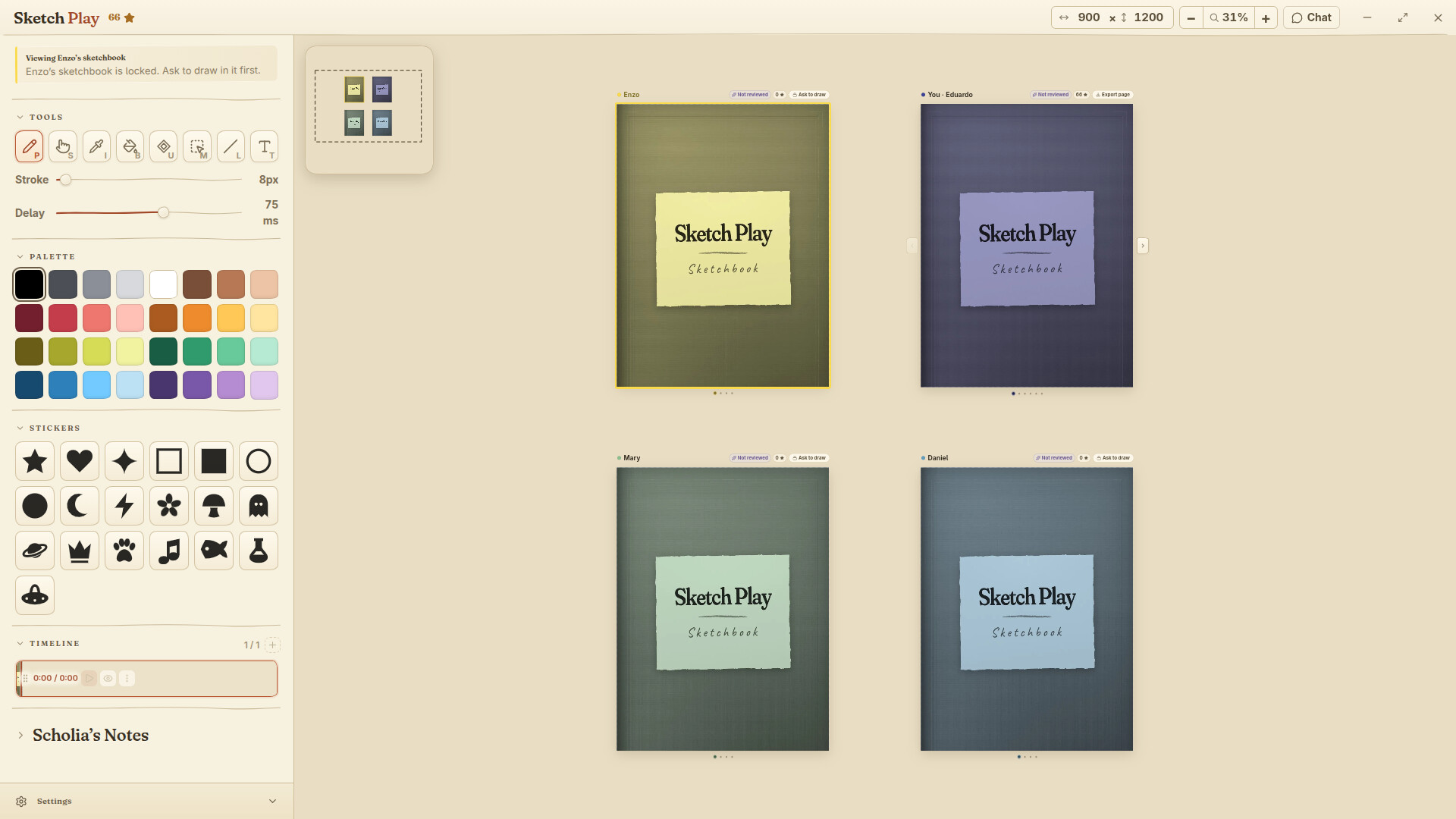Zoom in with the plus button
Image resolution: width=1456 pixels, height=819 pixels.
1266,17
